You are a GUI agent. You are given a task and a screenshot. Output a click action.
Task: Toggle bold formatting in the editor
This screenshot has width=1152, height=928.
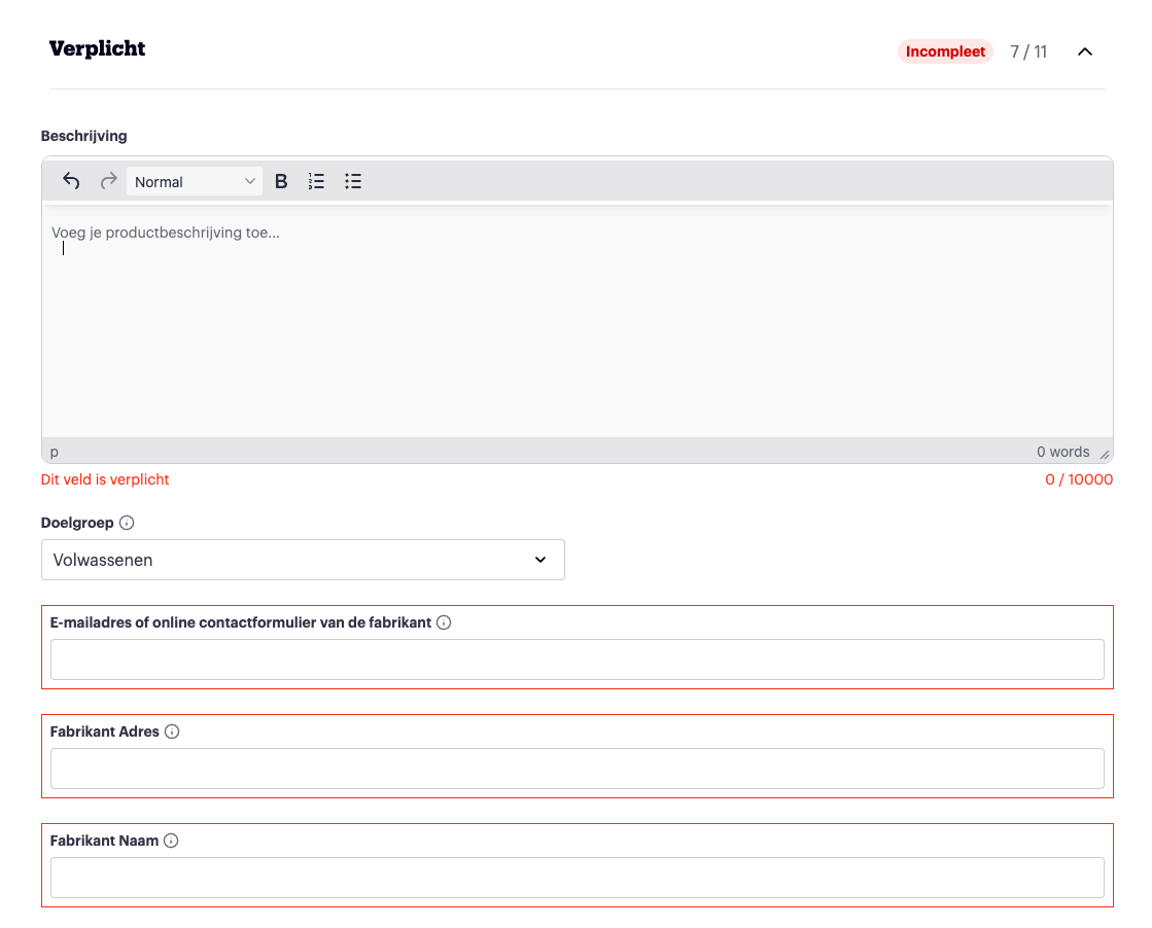pos(281,181)
